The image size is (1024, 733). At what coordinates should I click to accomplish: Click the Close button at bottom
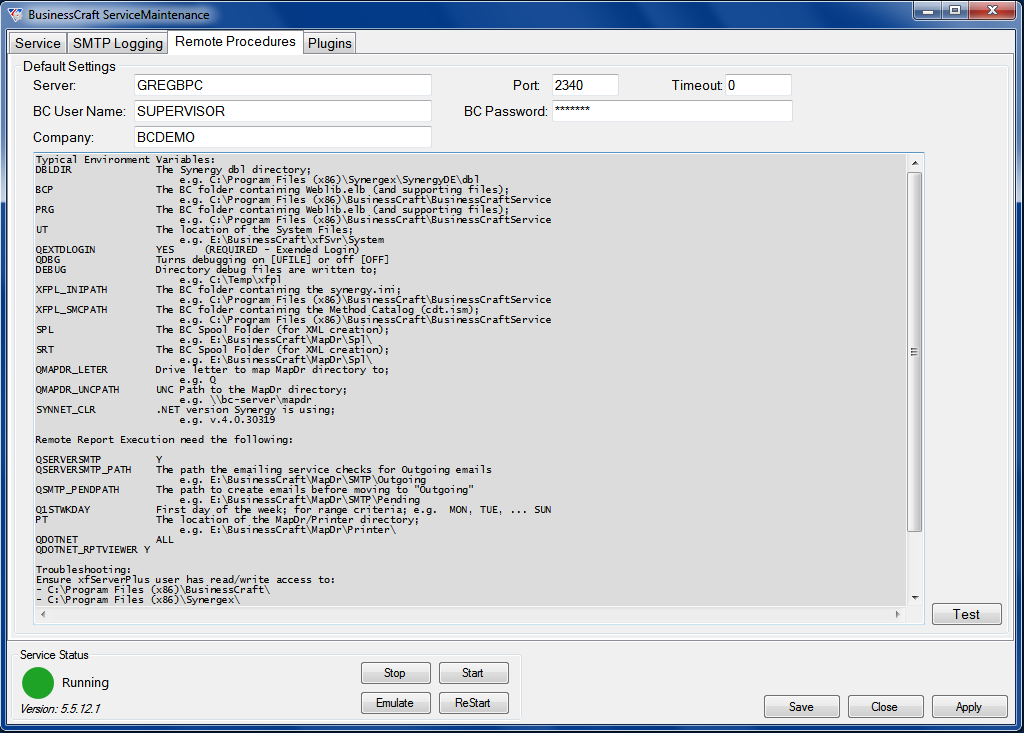point(885,707)
